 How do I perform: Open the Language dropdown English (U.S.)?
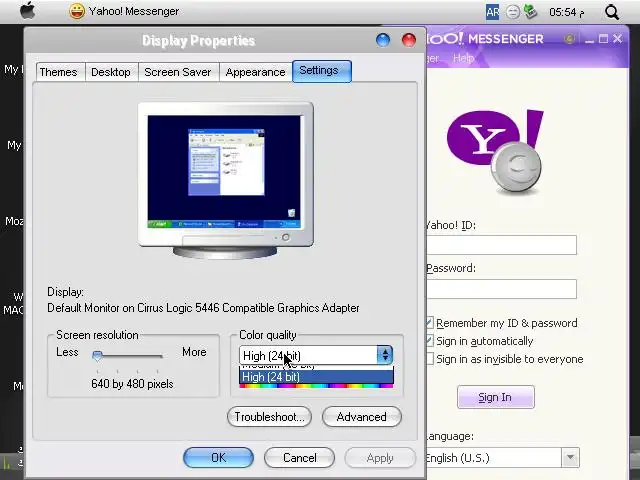tap(502, 458)
